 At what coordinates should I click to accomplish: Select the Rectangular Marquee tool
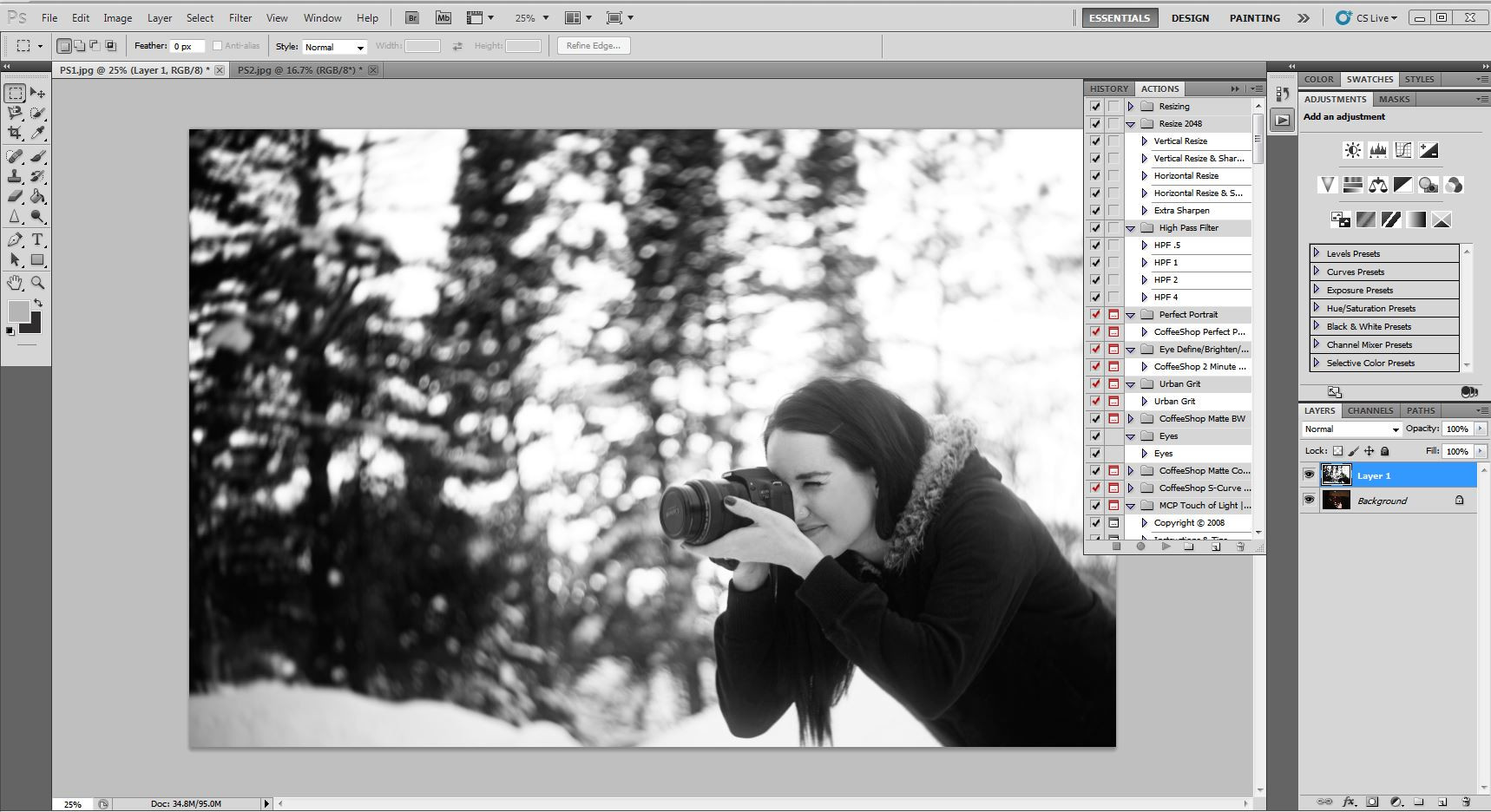pyautogui.click(x=16, y=93)
